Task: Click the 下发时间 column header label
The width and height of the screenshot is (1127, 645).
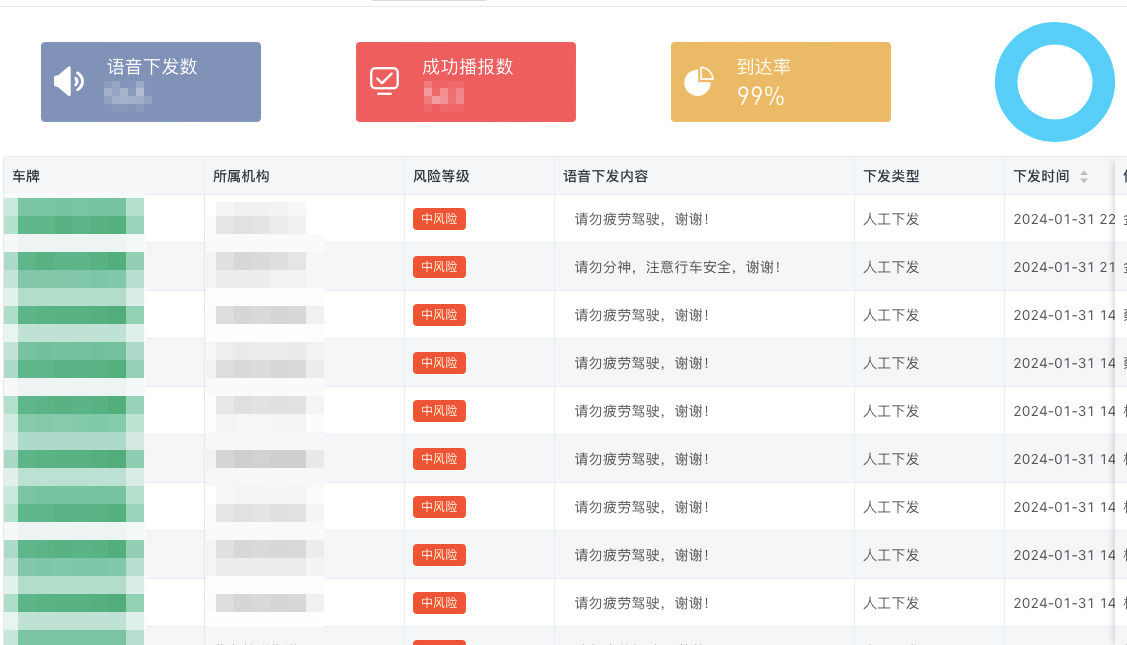Action: 1041,176
